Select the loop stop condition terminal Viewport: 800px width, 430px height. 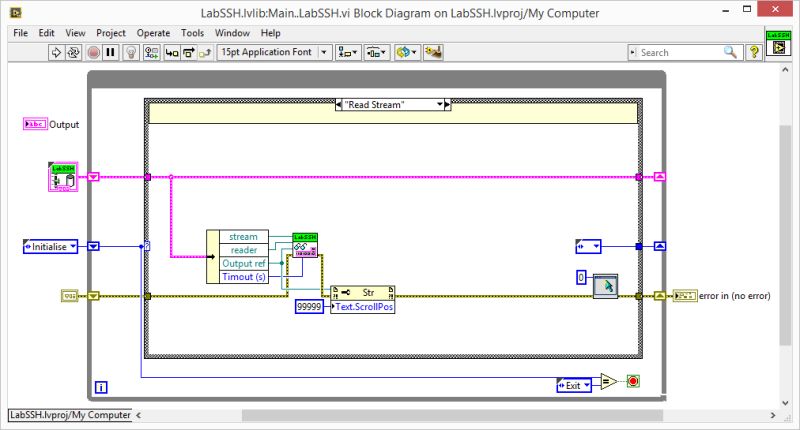click(633, 381)
